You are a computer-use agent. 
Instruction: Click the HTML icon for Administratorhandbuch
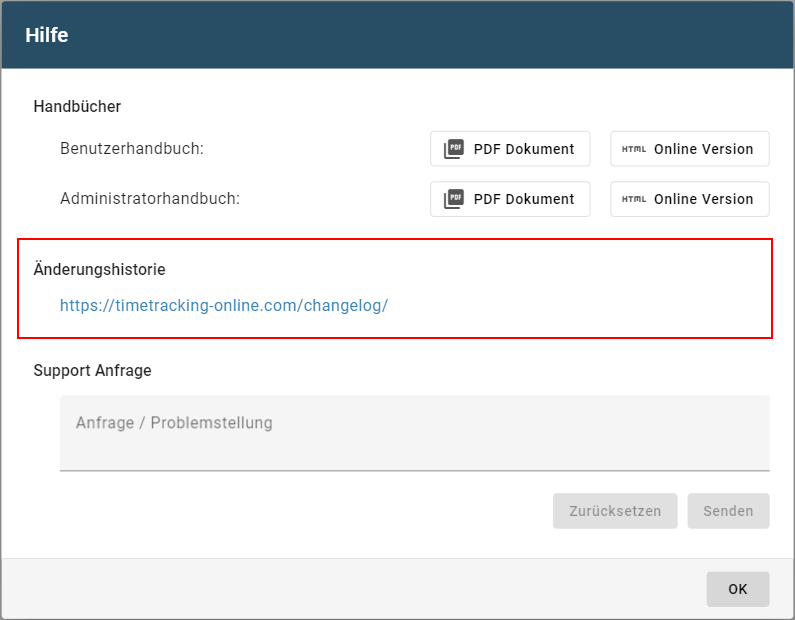(x=633, y=199)
